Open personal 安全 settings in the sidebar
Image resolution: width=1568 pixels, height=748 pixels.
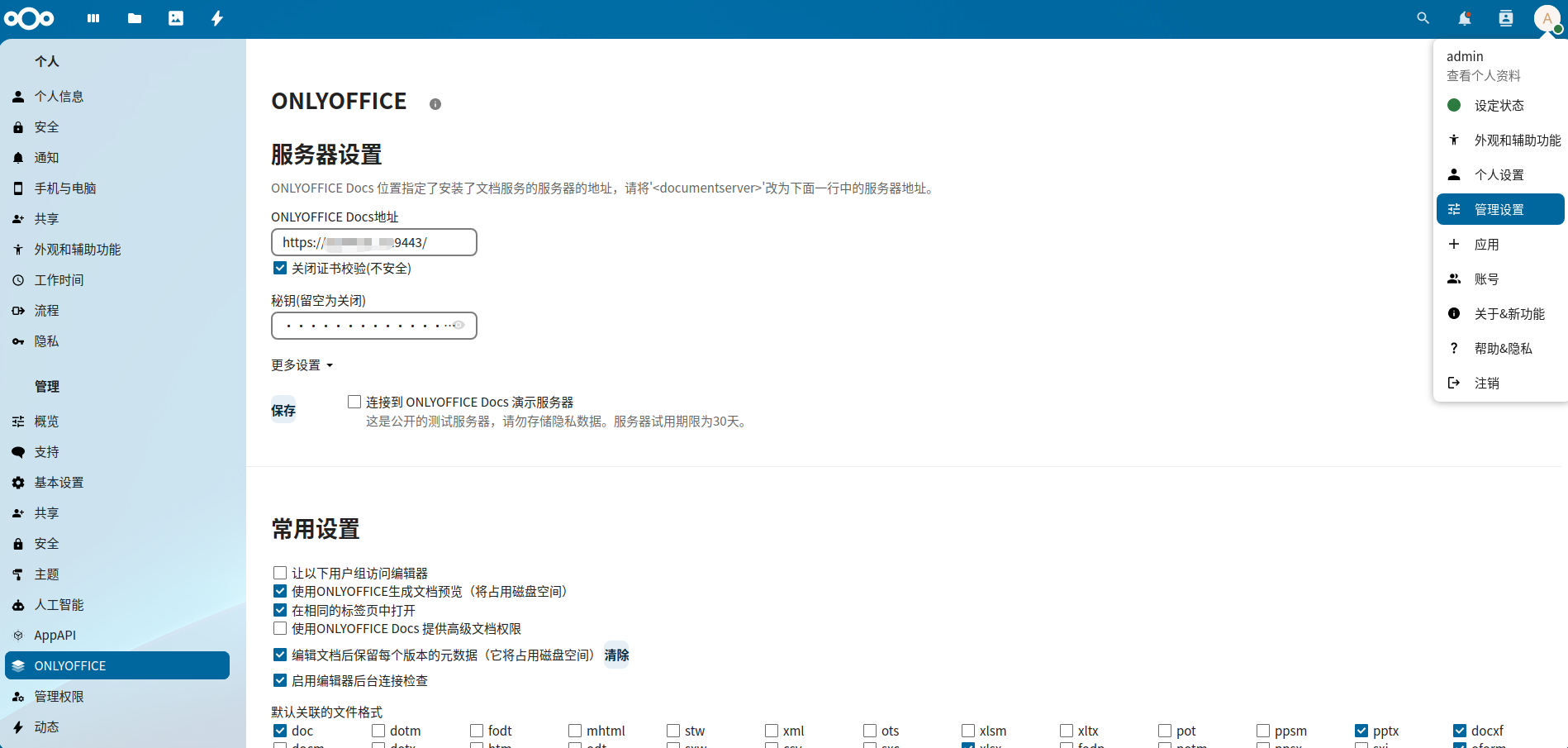coord(117,127)
